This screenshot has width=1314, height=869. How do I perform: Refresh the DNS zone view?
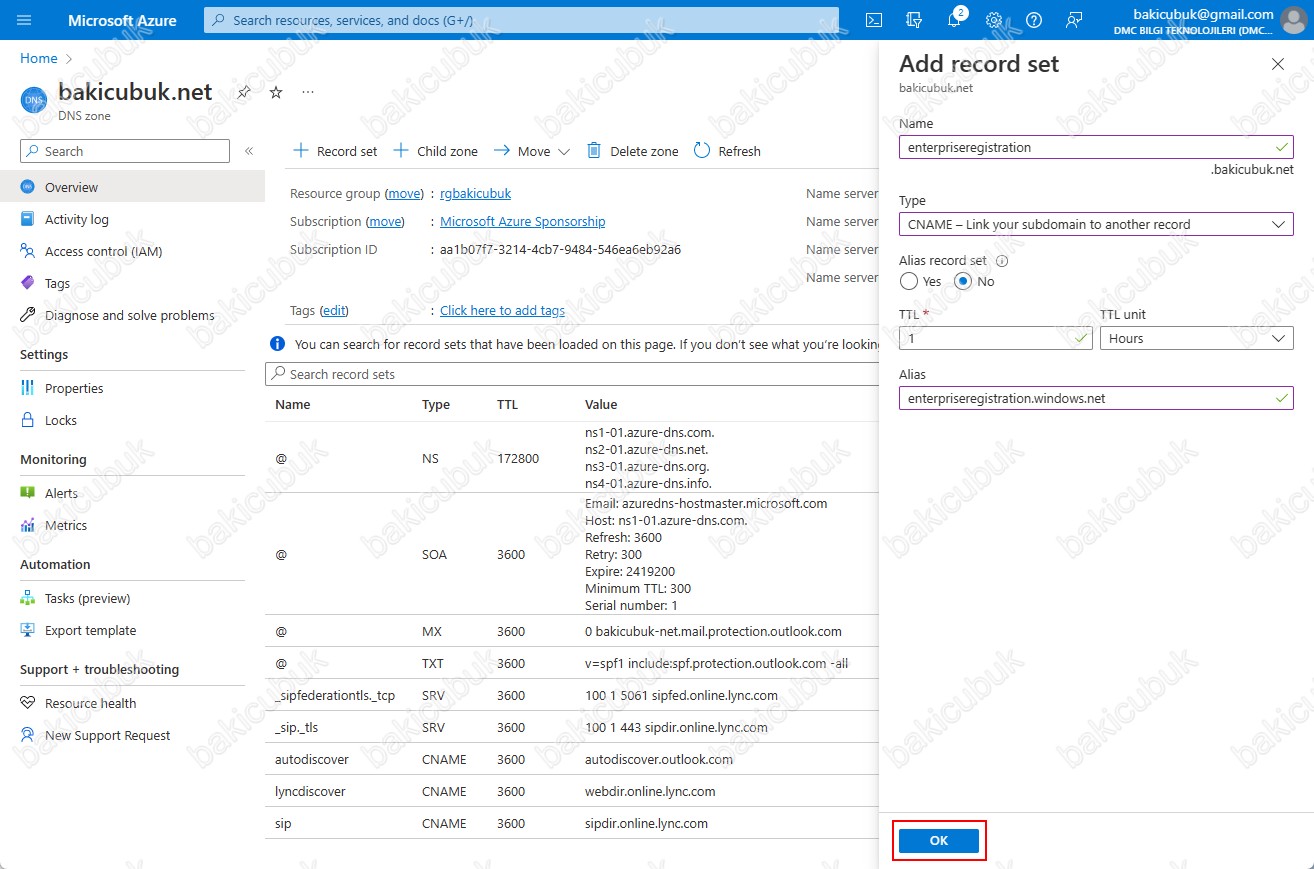tap(727, 151)
